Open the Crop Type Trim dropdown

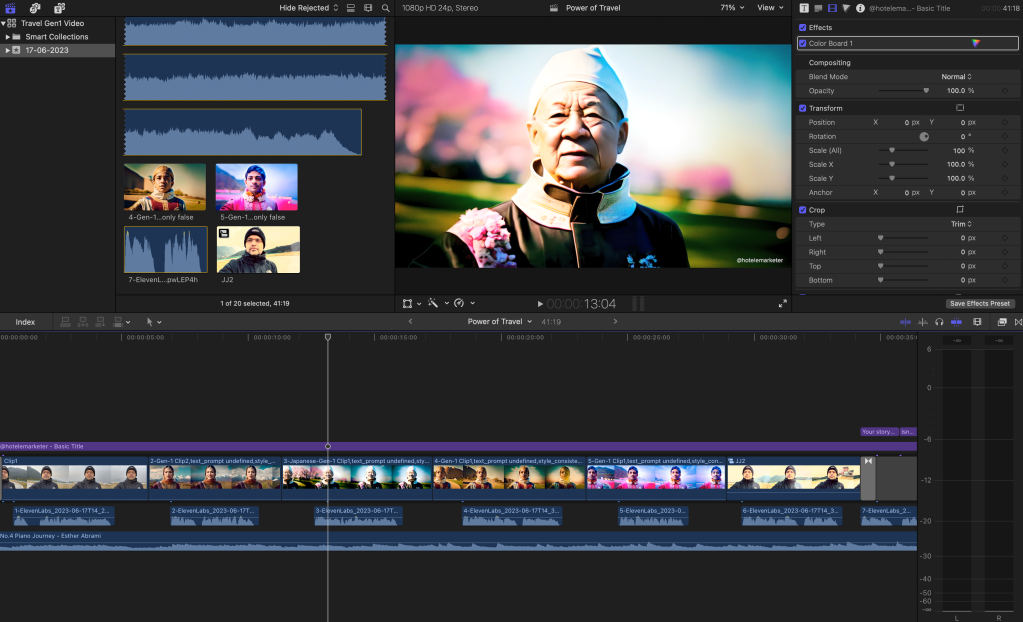[961, 224]
